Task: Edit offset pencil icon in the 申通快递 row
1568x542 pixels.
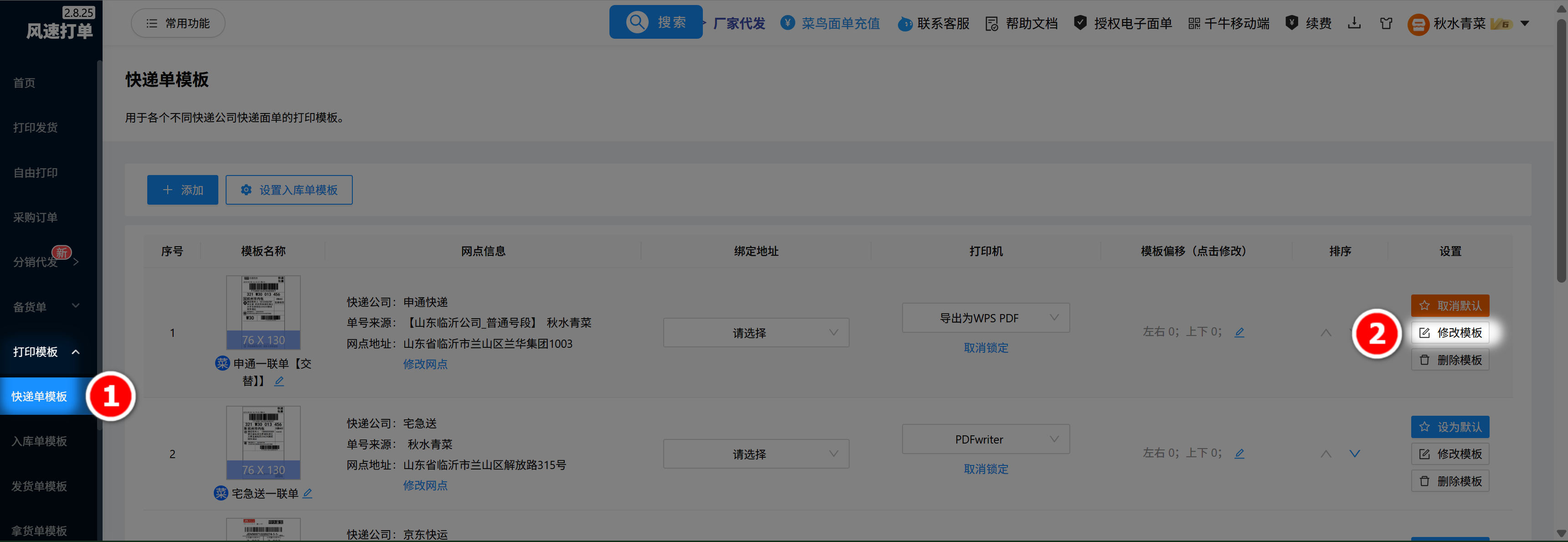Action: click(x=1239, y=332)
